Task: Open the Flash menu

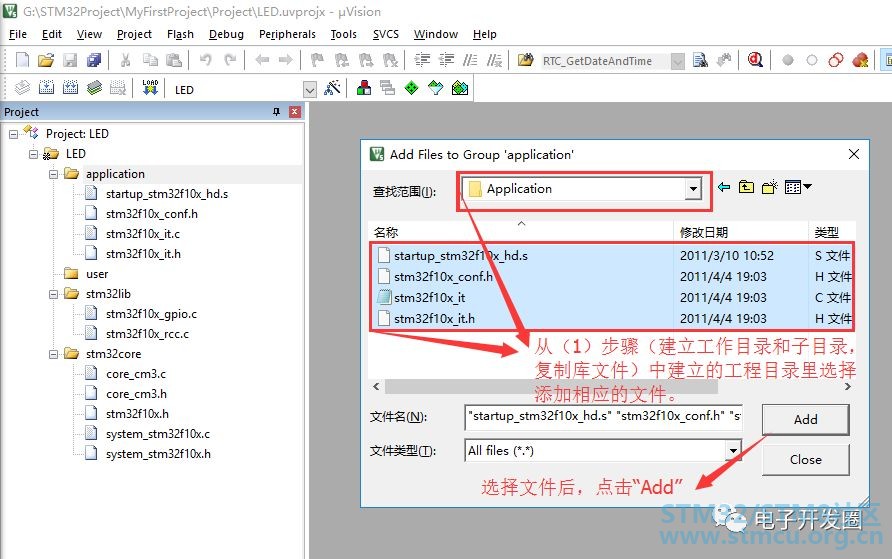Action: 180,34
